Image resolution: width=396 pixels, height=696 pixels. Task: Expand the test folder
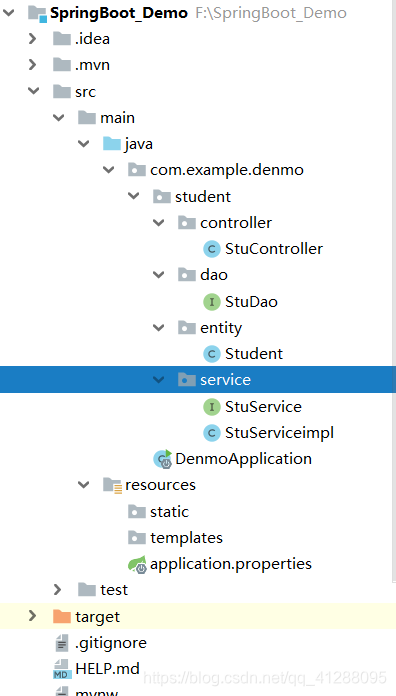57,590
